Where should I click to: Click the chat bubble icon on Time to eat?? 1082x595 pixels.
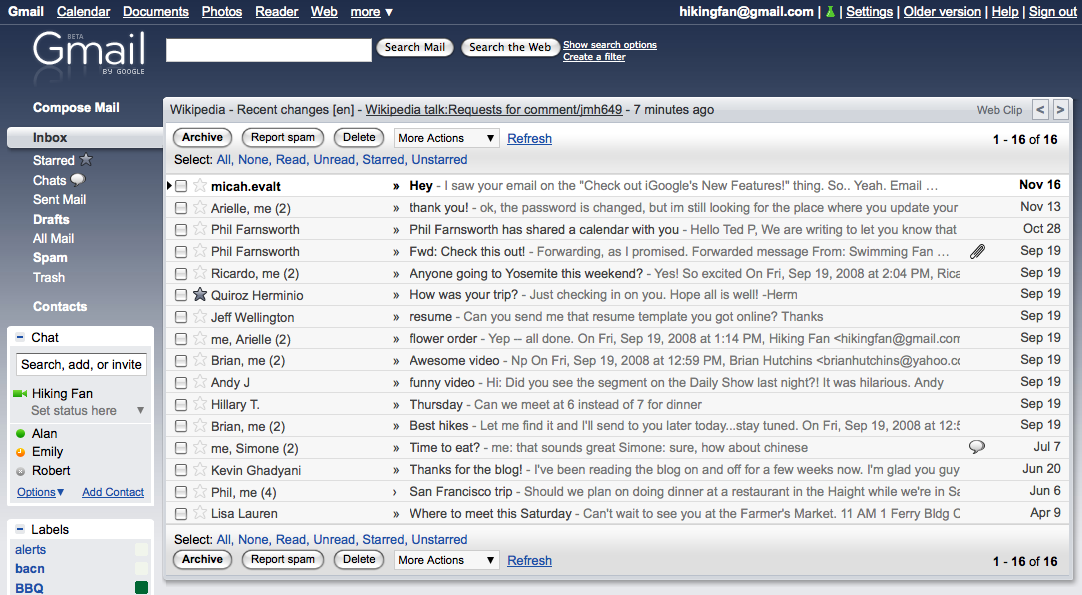click(x=976, y=447)
